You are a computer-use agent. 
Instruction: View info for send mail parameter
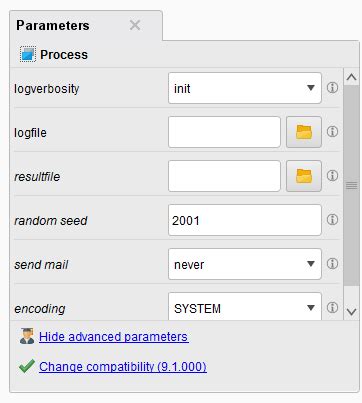click(x=332, y=264)
